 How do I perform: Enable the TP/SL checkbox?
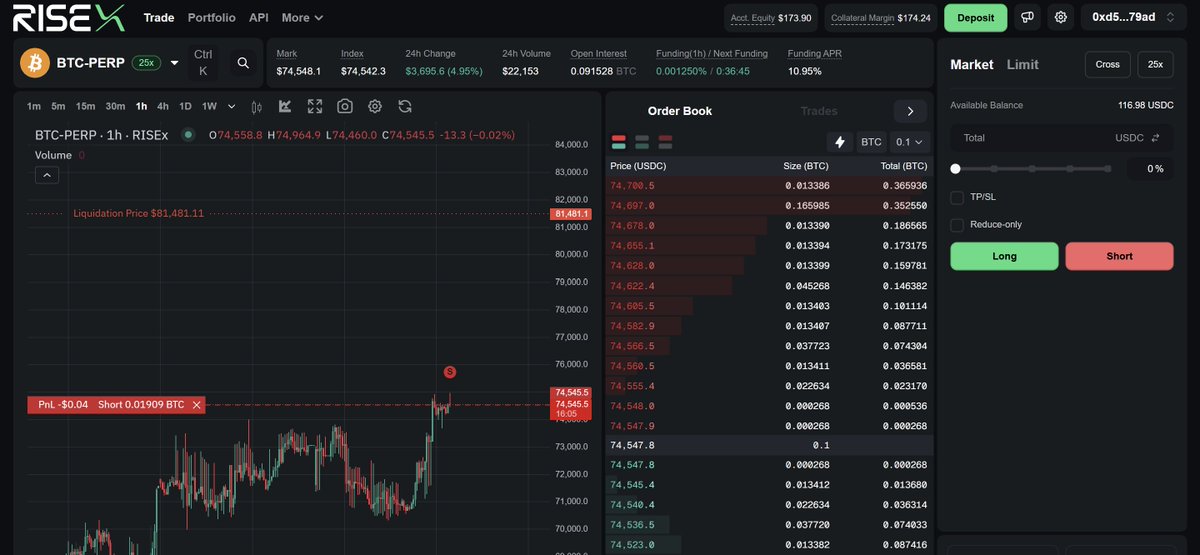pos(957,197)
